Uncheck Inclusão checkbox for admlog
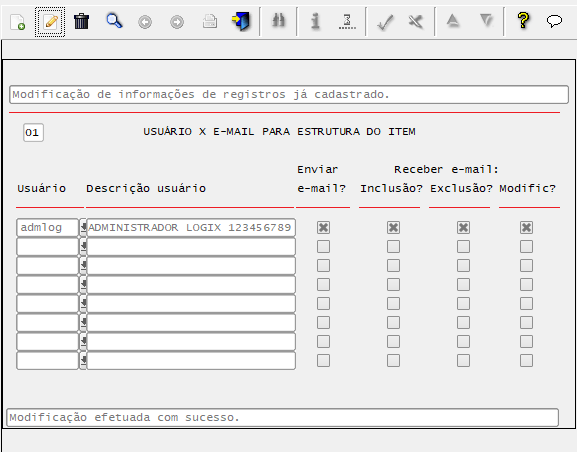 (393, 227)
